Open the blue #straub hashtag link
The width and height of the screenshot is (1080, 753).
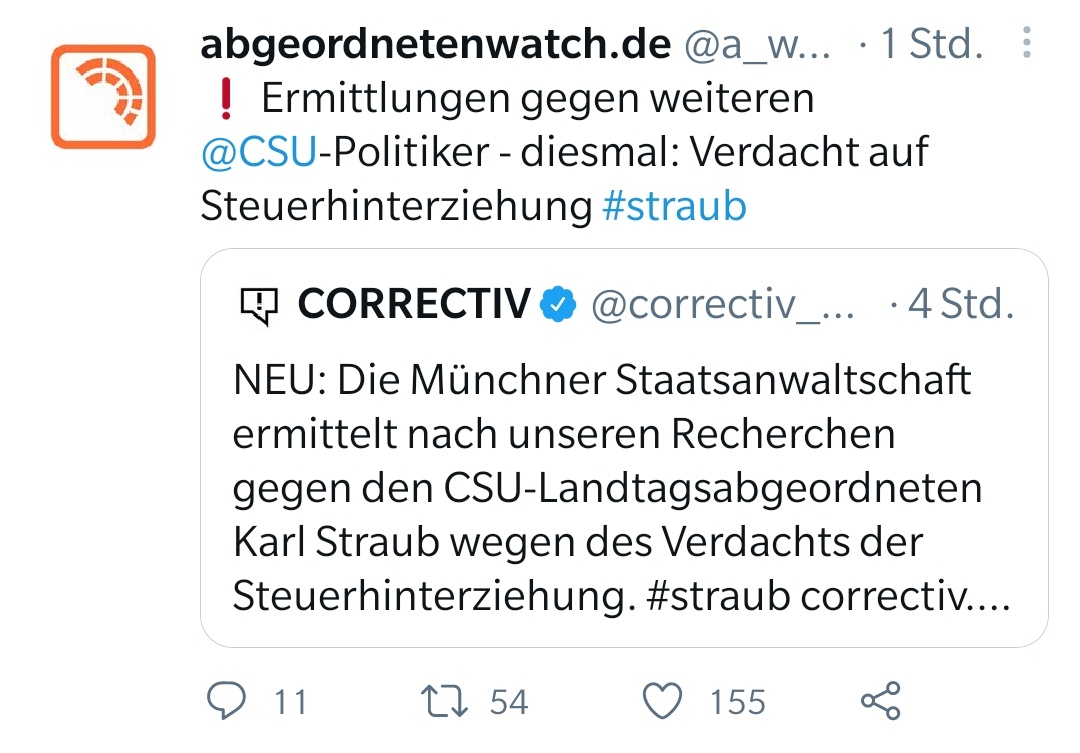(x=674, y=206)
